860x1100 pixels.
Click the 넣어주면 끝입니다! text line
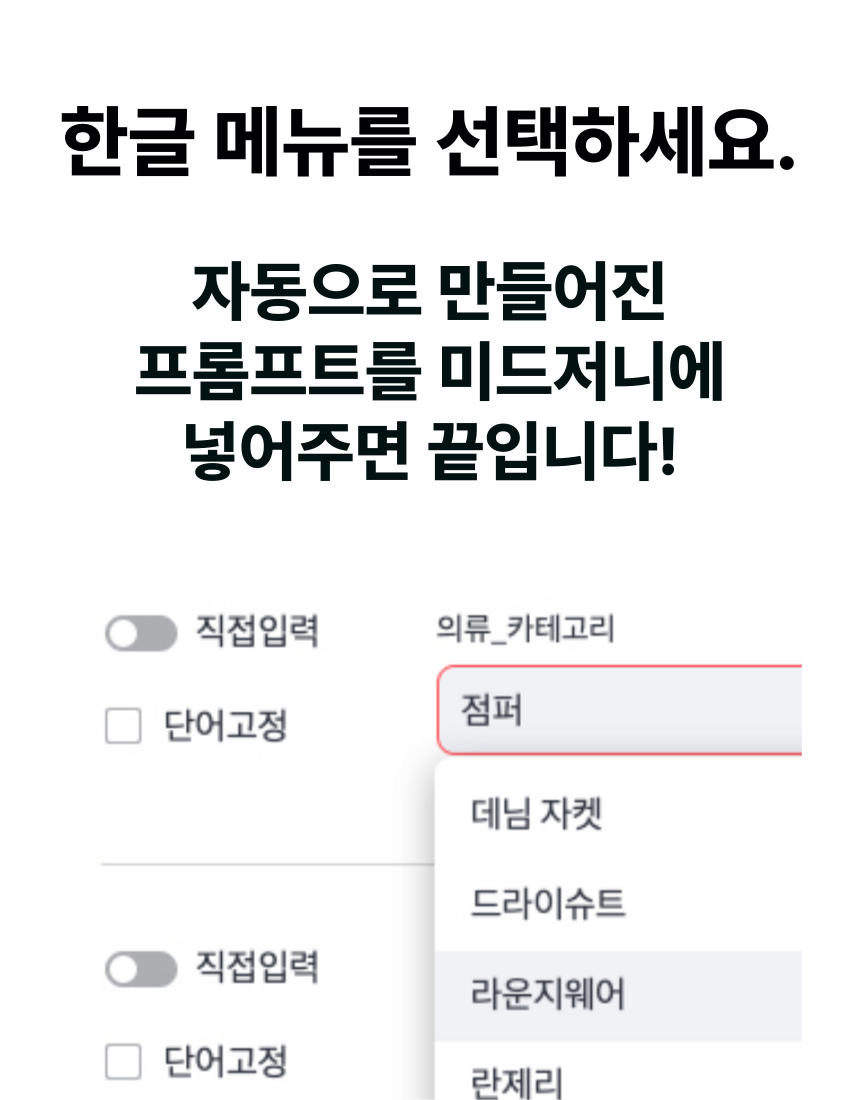click(429, 452)
